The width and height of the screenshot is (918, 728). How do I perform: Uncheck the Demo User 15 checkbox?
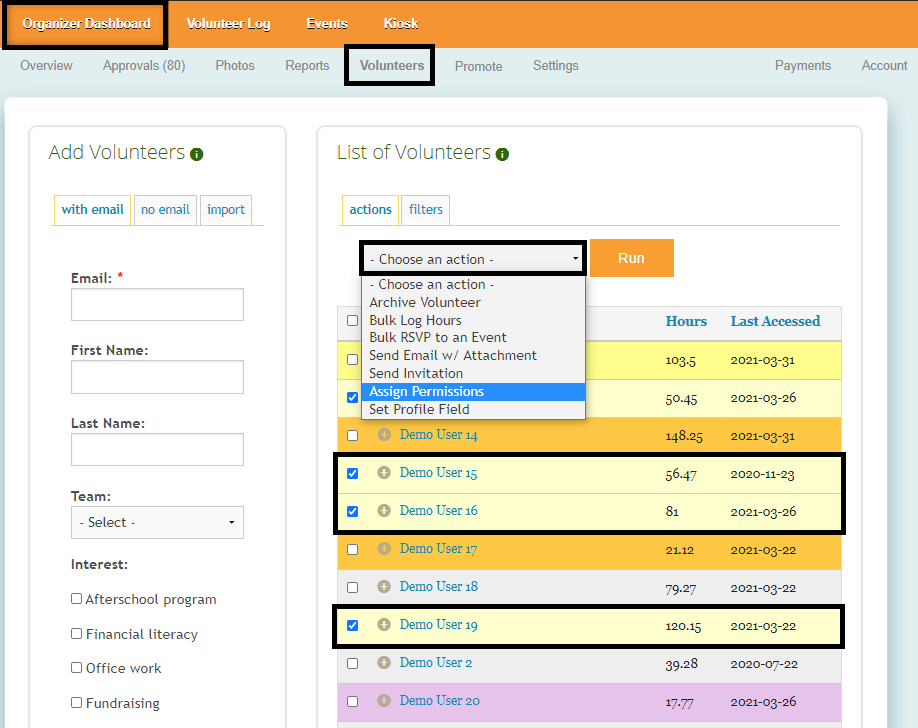click(x=352, y=473)
